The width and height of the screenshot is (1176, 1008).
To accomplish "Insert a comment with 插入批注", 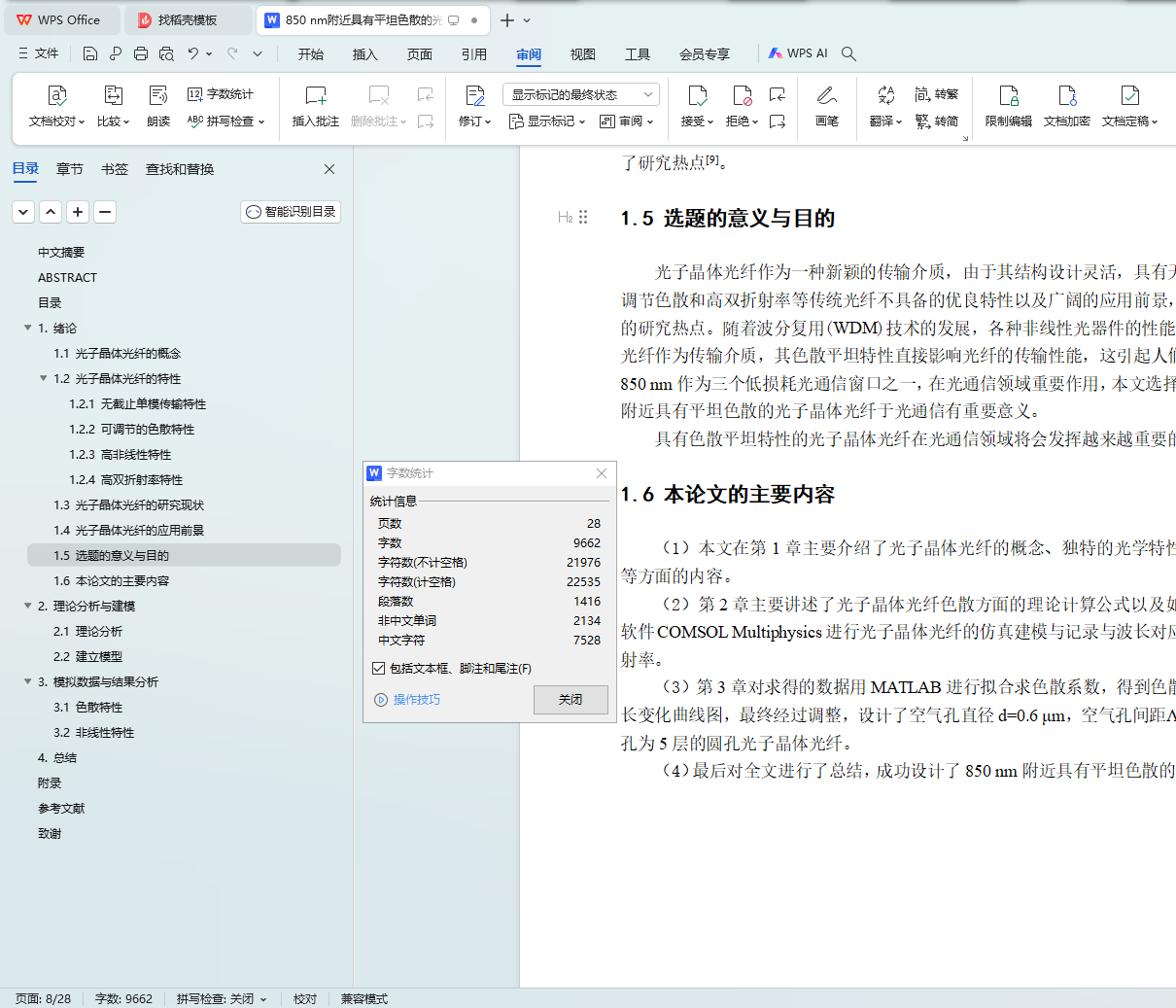I will point(316,106).
